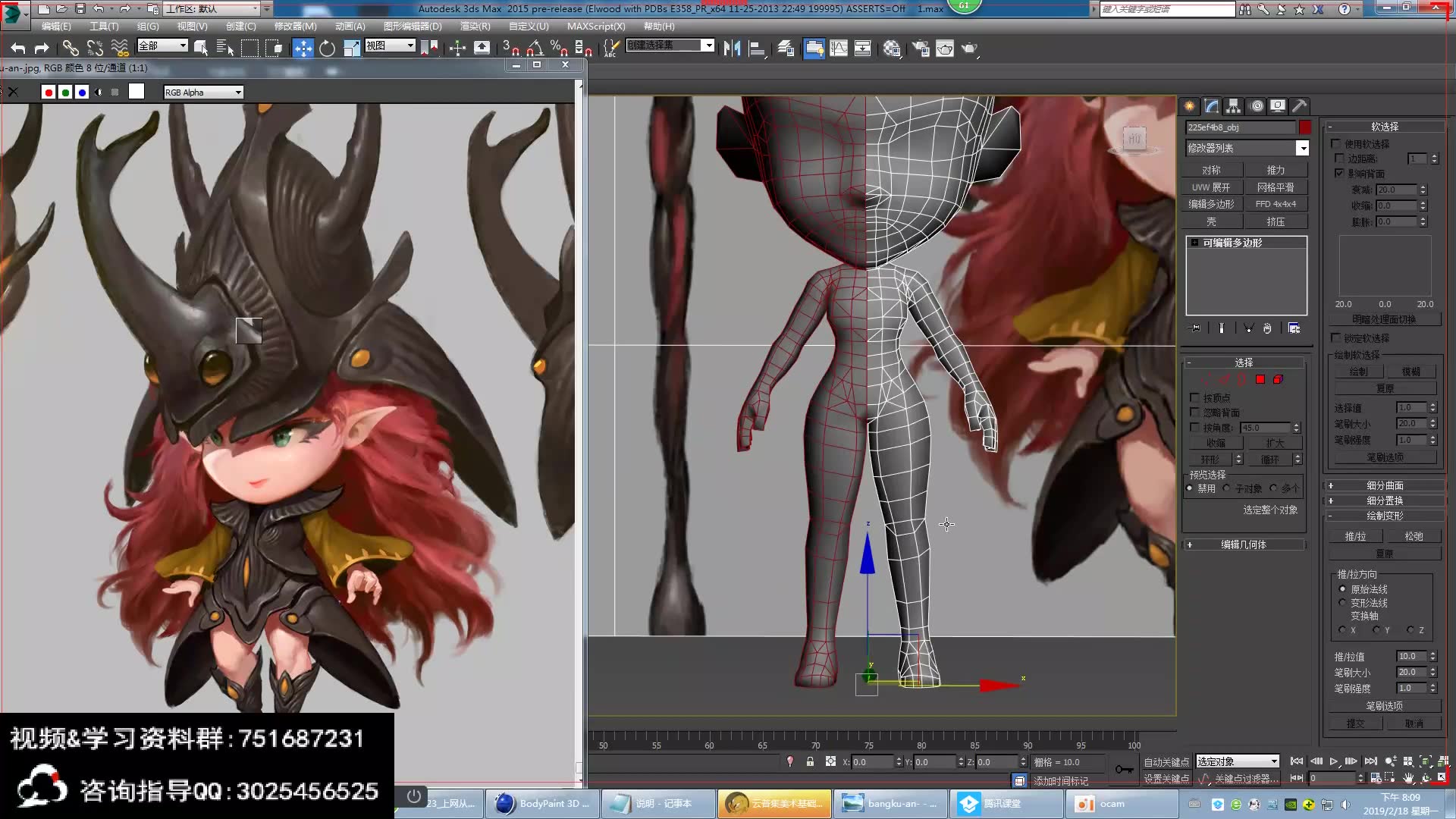The height and width of the screenshot is (819, 1456).
Task: Click pin stack icon below modifier list
Action: coord(1196,328)
